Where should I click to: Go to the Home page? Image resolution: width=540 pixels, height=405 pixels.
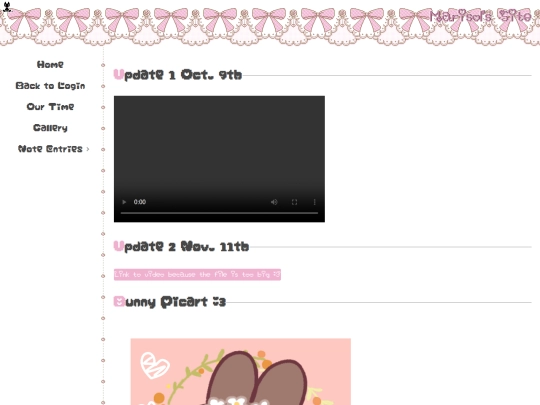click(50, 64)
